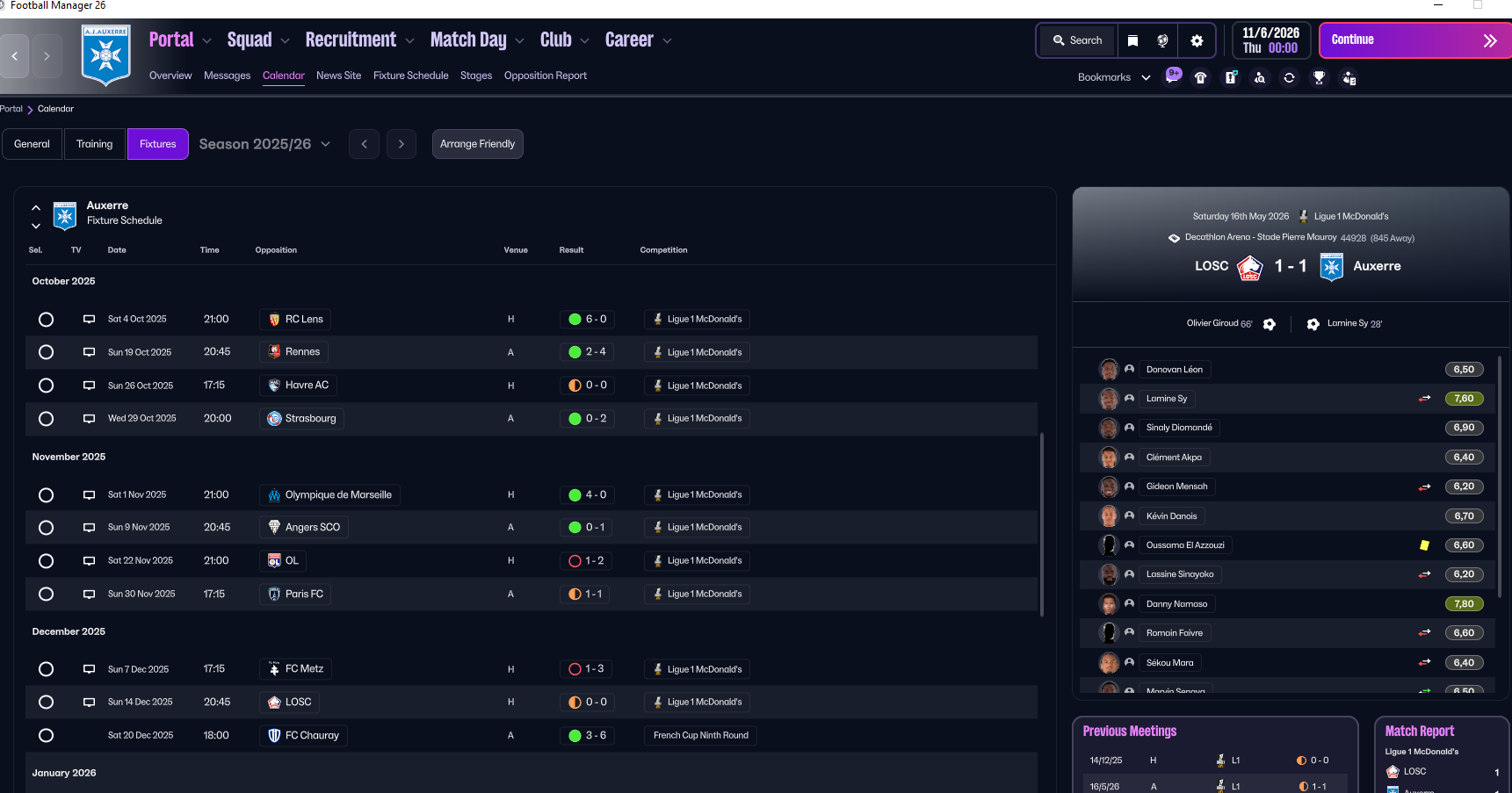
Task: Open the Bookmarks dropdown
Action: click(x=1114, y=77)
